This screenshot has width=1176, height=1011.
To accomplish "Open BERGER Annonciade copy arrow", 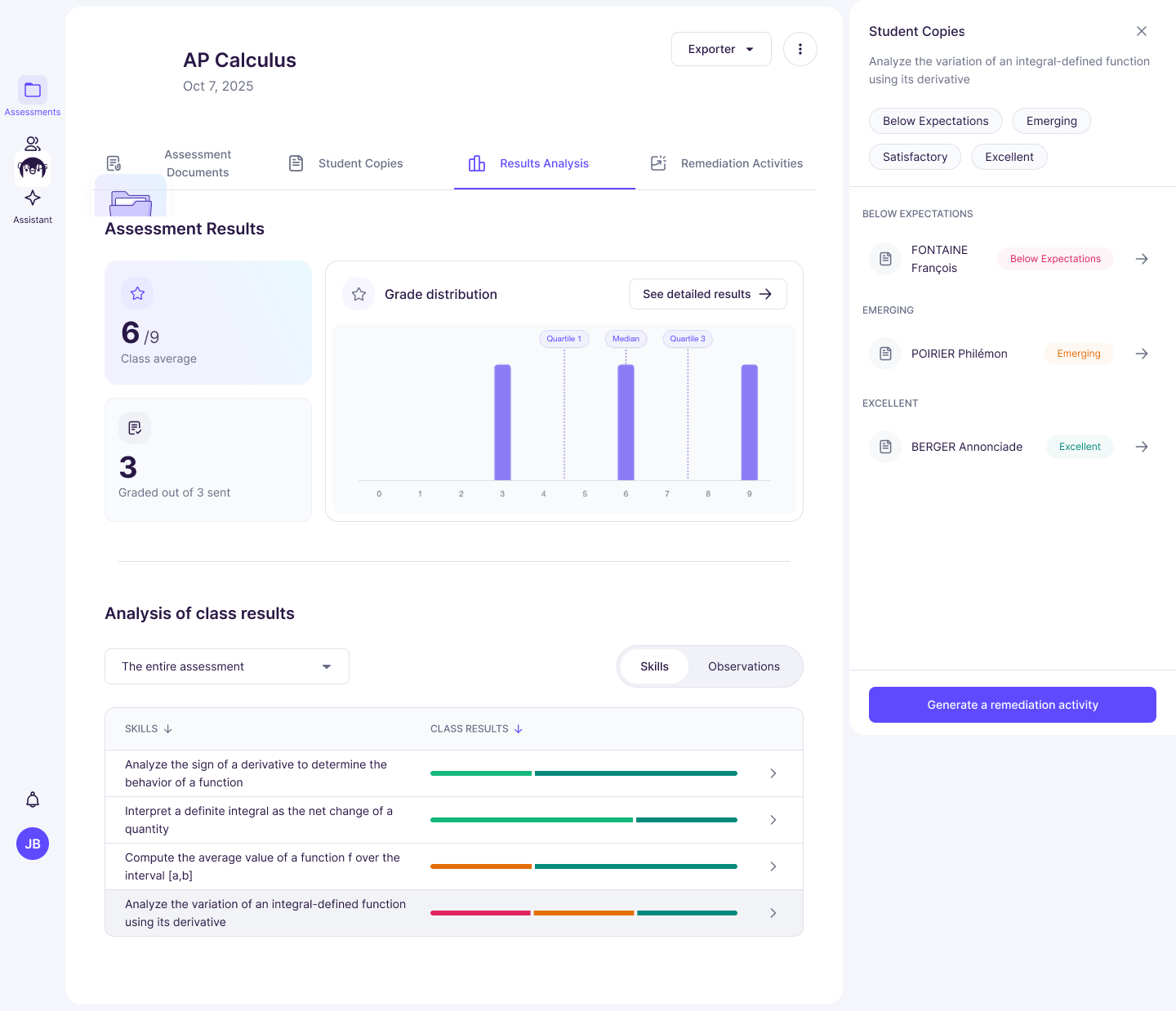I will click(x=1142, y=447).
